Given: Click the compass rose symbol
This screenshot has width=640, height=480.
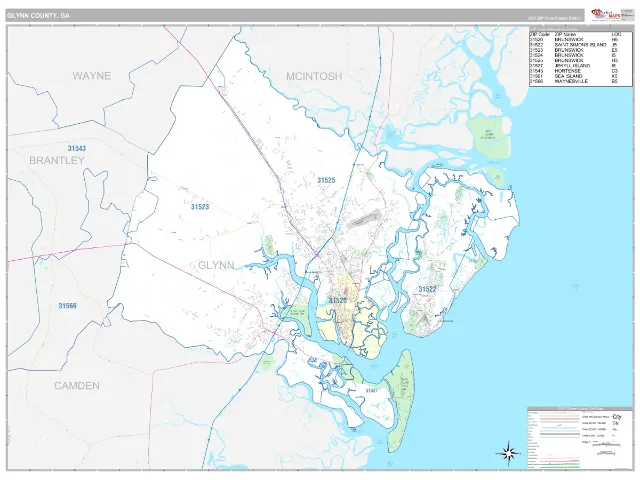Looking at the screenshot, I should pos(508,453).
